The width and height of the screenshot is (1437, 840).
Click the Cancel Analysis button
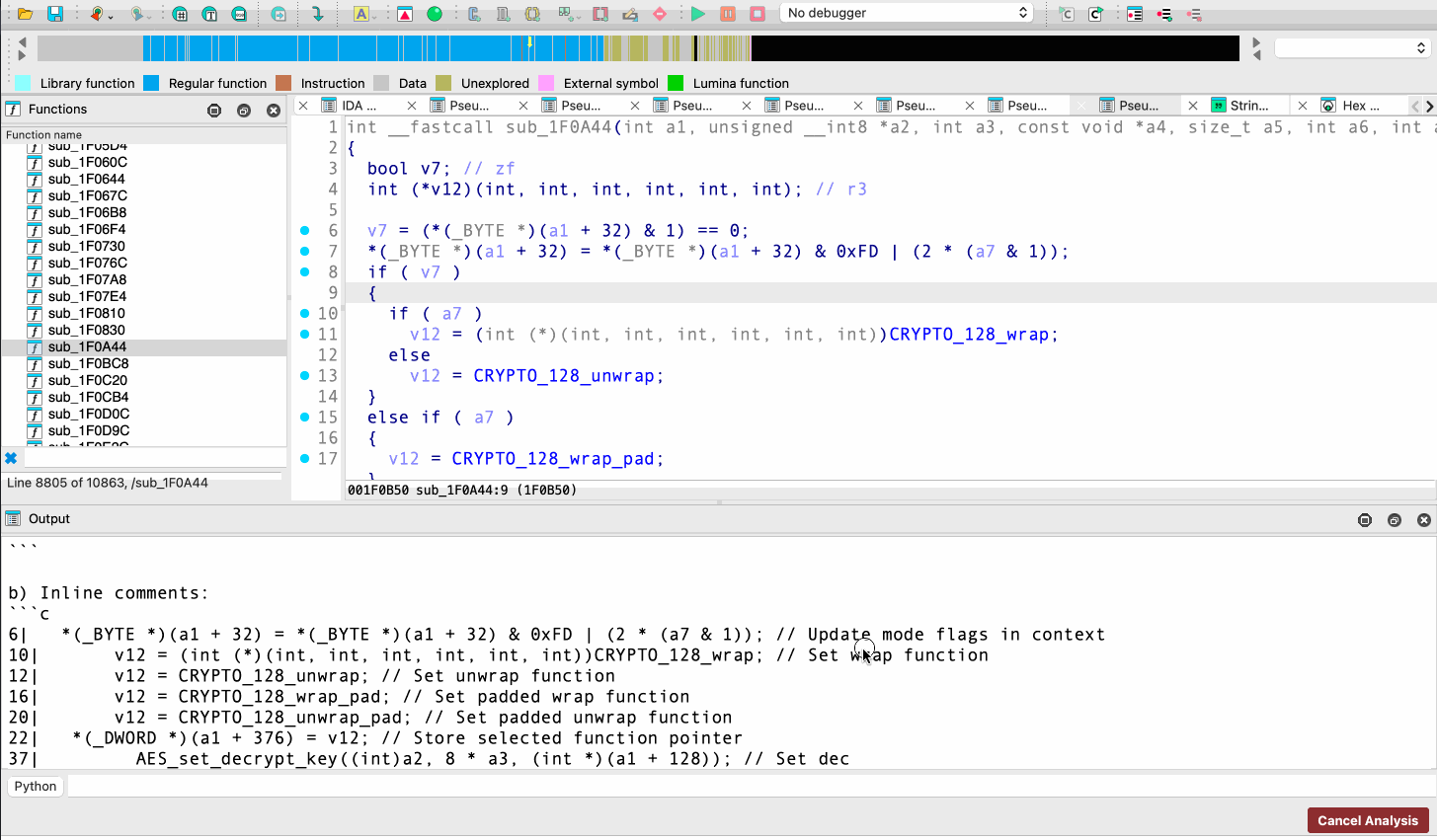[x=1367, y=820]
